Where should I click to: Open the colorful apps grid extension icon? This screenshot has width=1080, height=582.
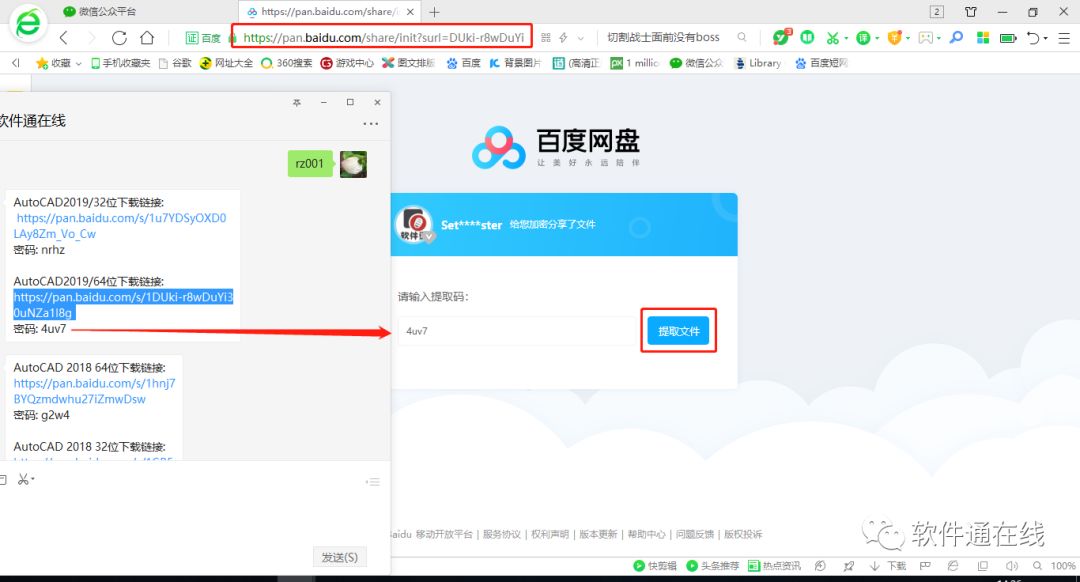[983, 38]
